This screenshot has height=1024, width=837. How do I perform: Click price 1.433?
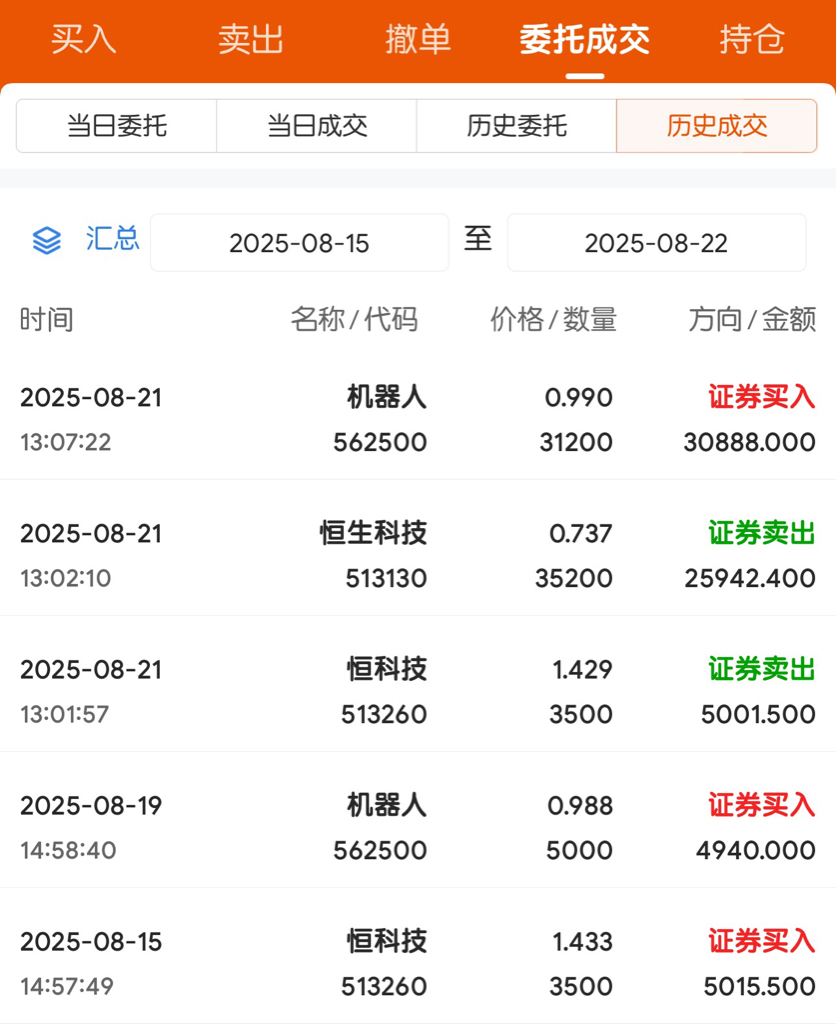point(582,941)
